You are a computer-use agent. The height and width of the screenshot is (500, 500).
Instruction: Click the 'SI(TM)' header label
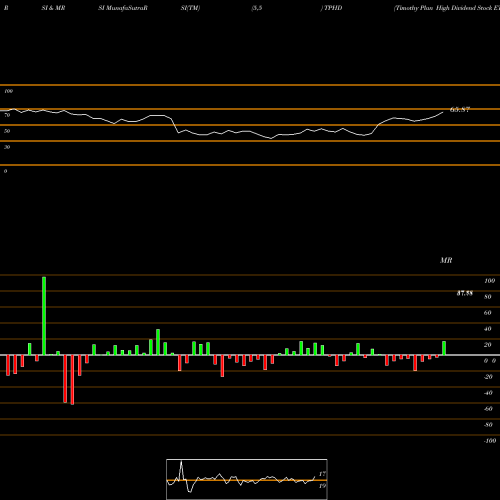[190, 8]
